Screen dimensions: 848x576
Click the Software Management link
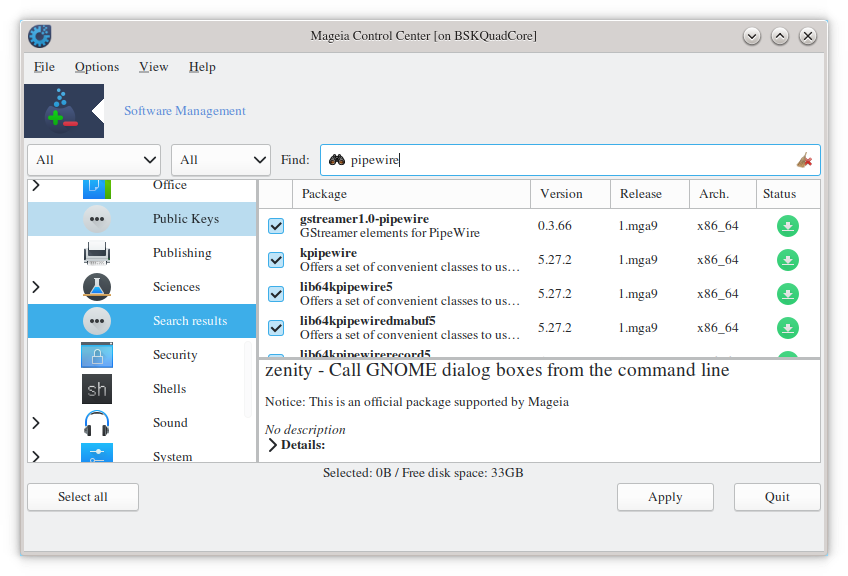click(x=185, y=111)
